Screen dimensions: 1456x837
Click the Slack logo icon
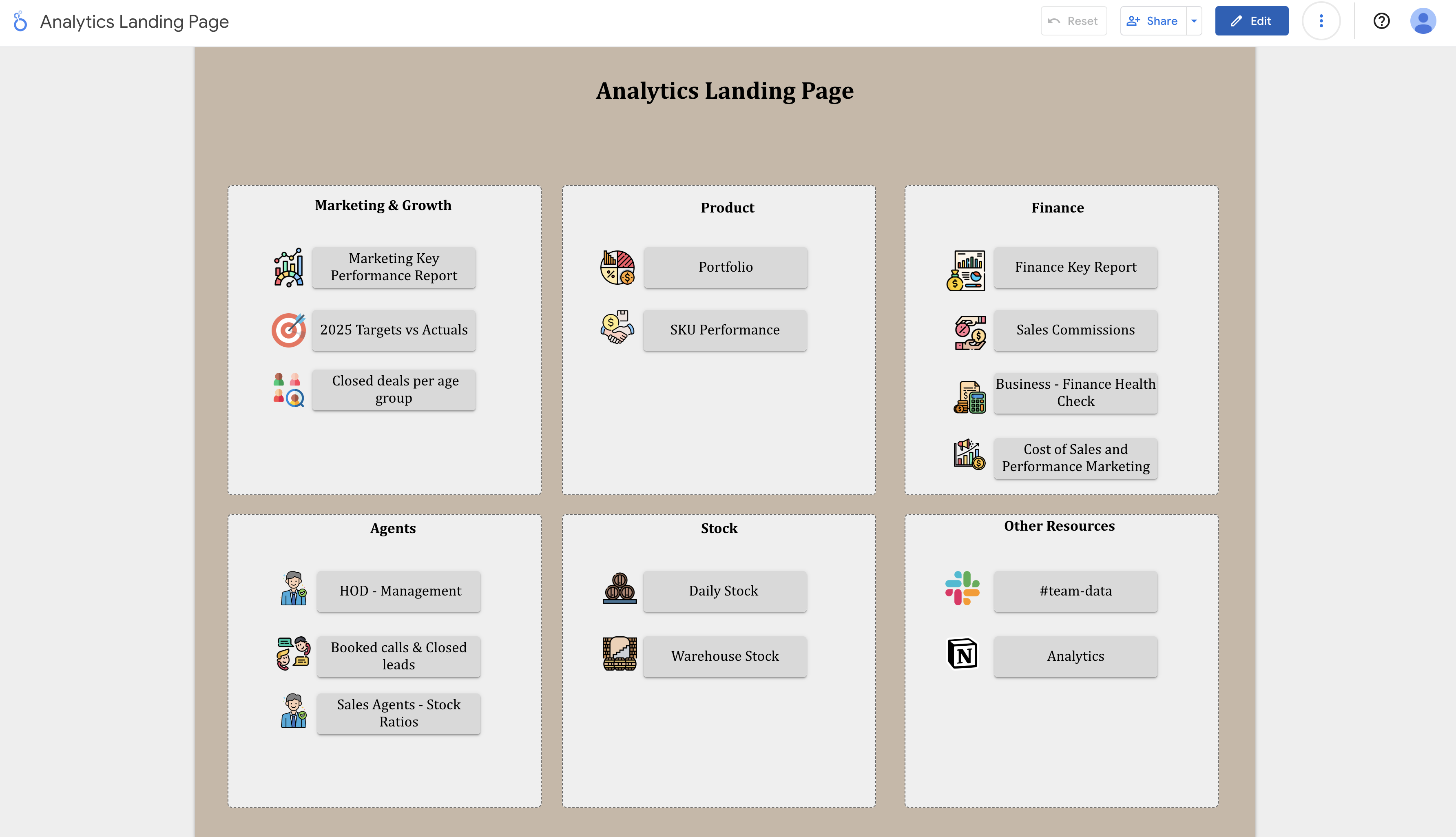point(962,588)
